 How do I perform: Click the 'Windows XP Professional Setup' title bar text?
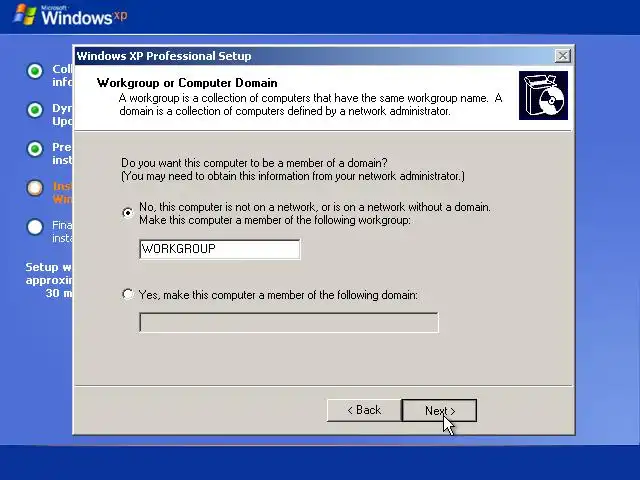[164, 56]
